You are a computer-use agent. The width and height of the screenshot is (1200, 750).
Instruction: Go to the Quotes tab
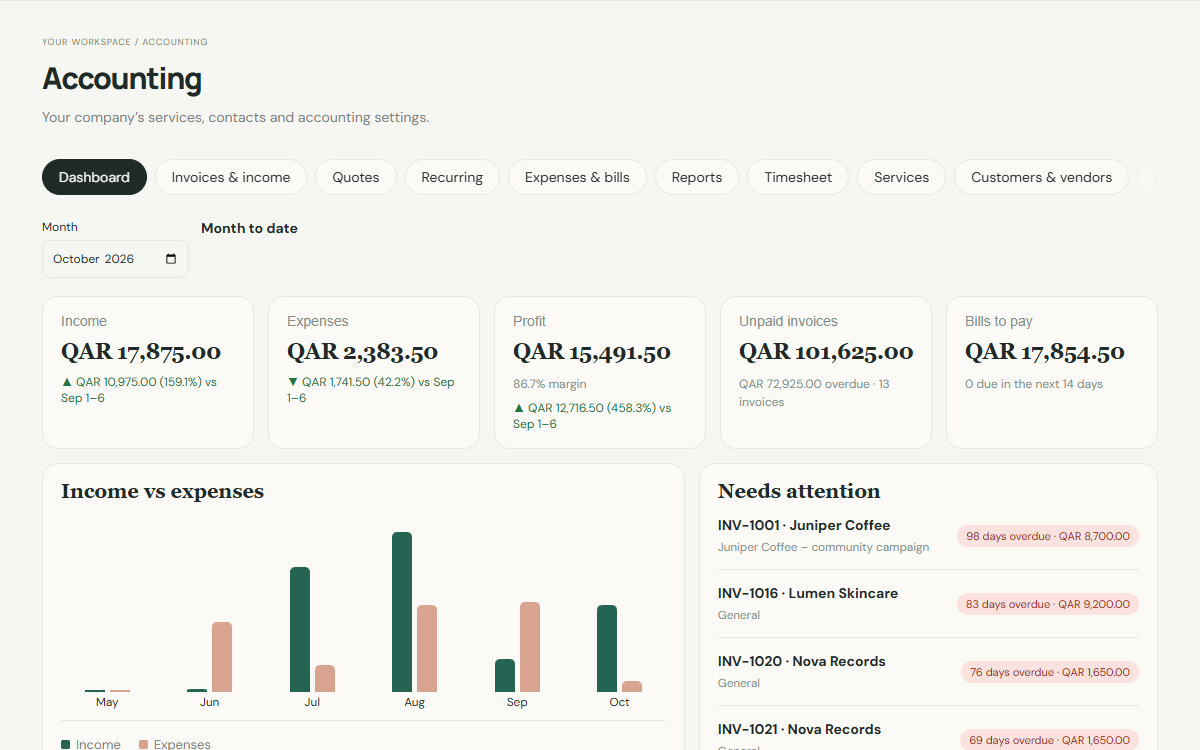point(356,177)
